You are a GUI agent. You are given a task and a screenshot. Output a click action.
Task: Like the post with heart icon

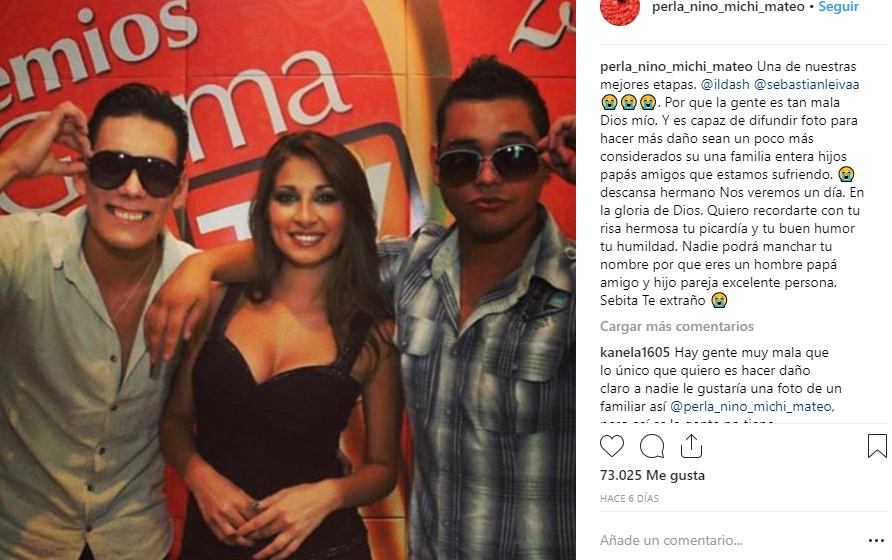tap(612, 446)
